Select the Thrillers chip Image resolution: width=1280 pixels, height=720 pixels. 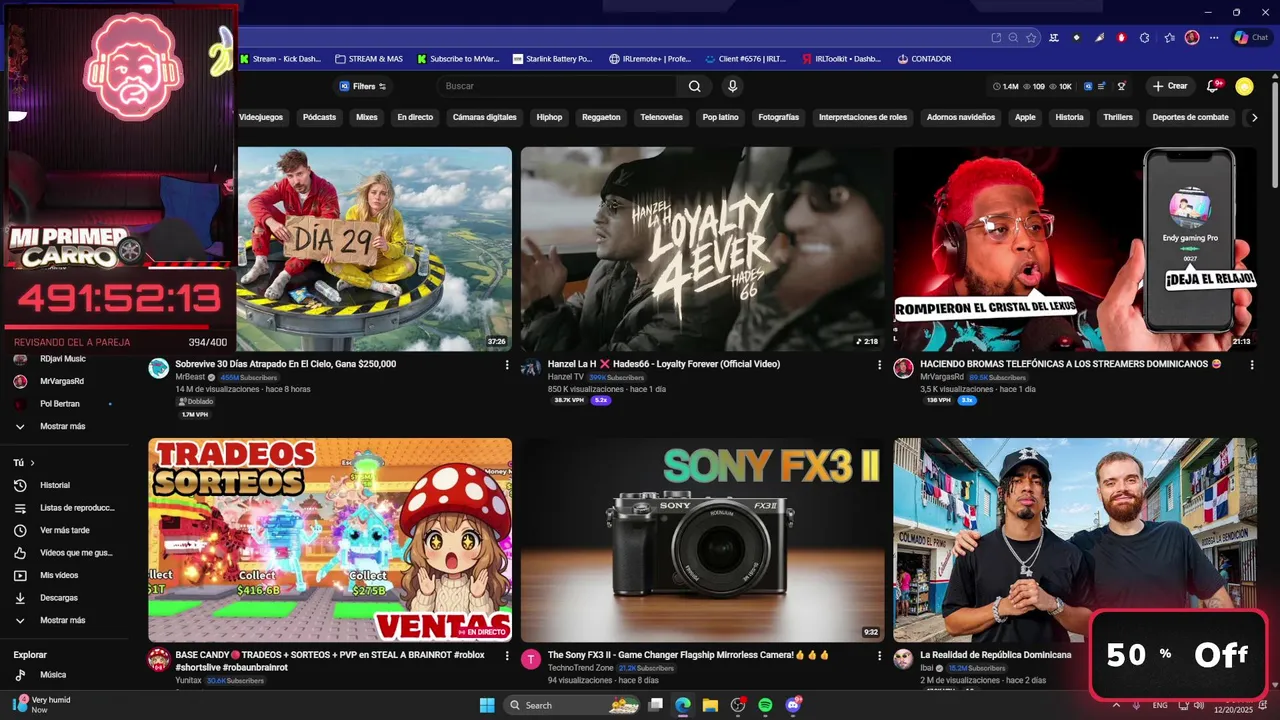tap(1118, 117)
